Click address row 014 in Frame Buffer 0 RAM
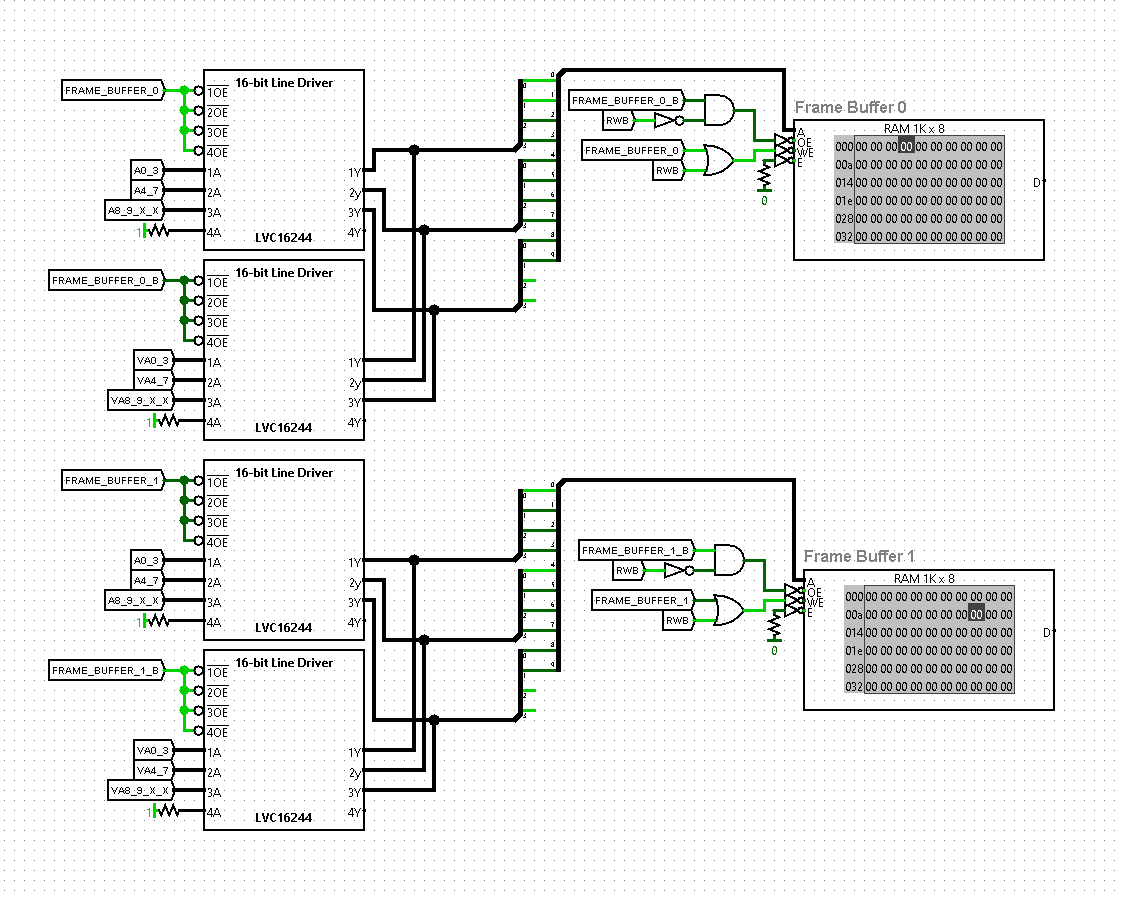The height and width of the screenshot is (897, 1122). tap(844, 182)
